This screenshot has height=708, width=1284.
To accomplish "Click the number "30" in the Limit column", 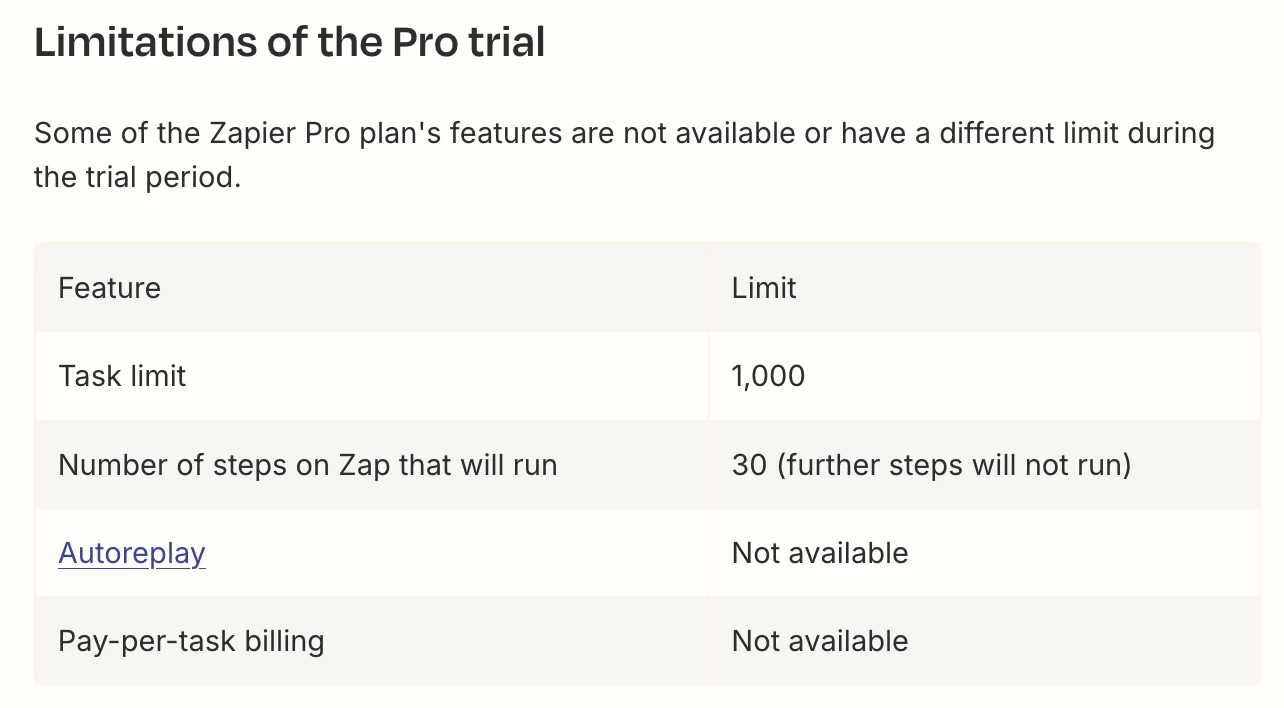I will (x=749, y=465).
